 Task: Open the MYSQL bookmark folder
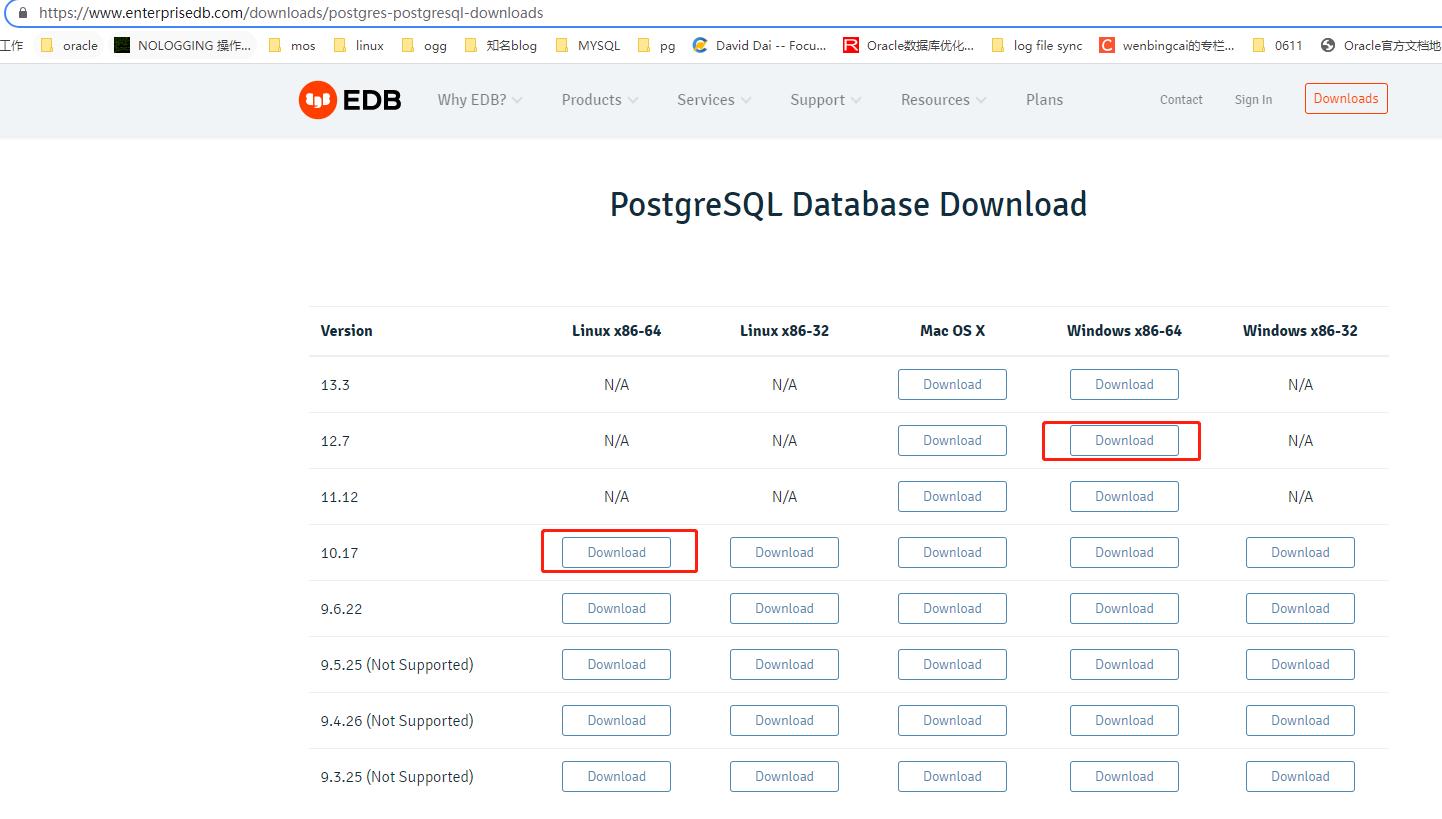[587, 45]
